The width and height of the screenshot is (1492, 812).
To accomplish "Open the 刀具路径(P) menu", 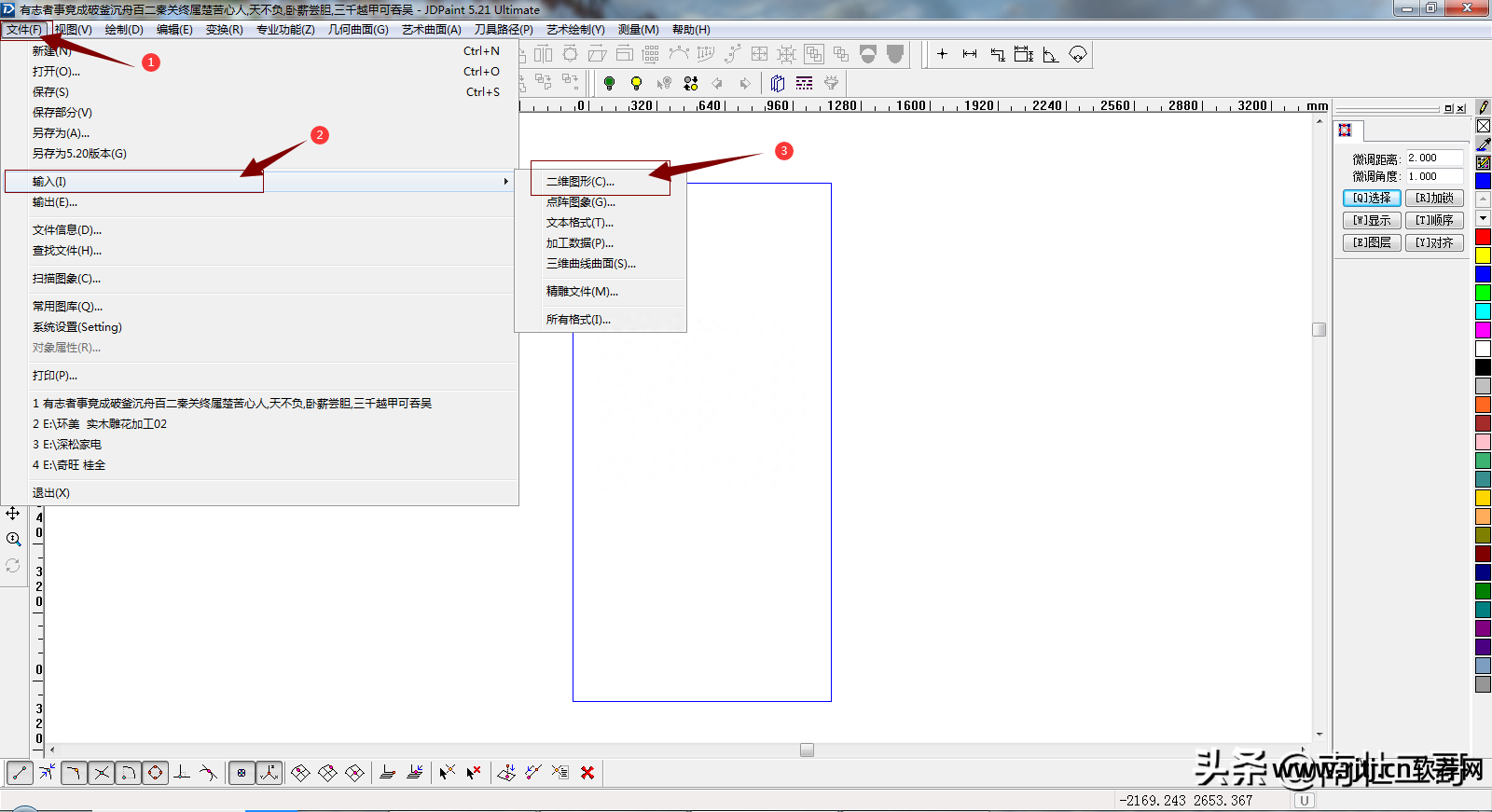I will click(x=504, y=30).
